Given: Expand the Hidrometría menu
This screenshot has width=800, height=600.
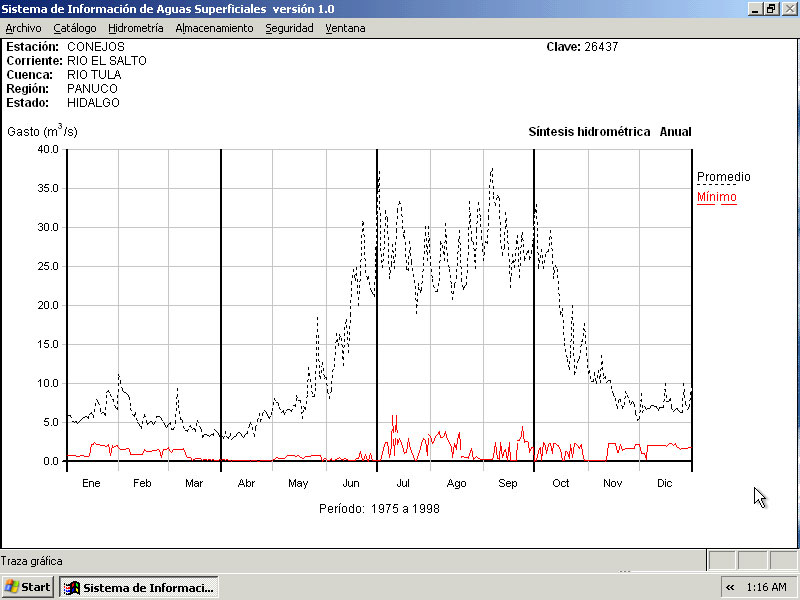Looking at the screenshot, I should point(135,28).
